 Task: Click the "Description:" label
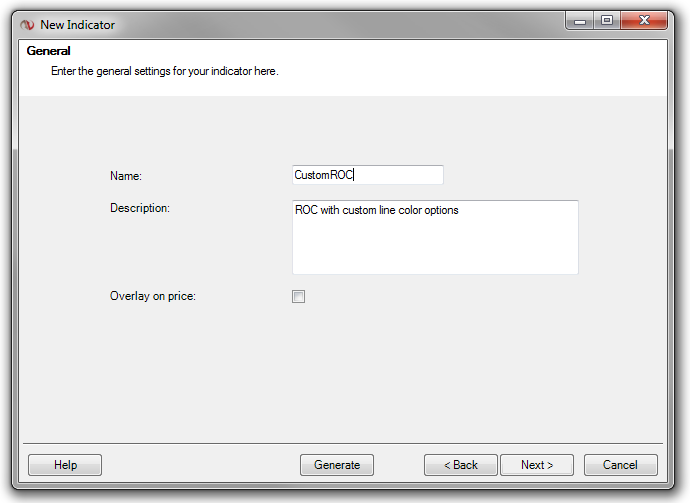coord(140,208)
